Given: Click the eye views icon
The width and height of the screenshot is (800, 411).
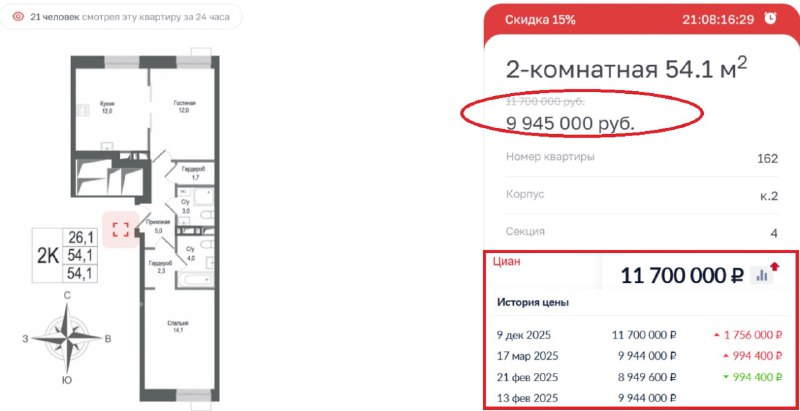Looking at the screenshot, I should click(x=19, y=18).
